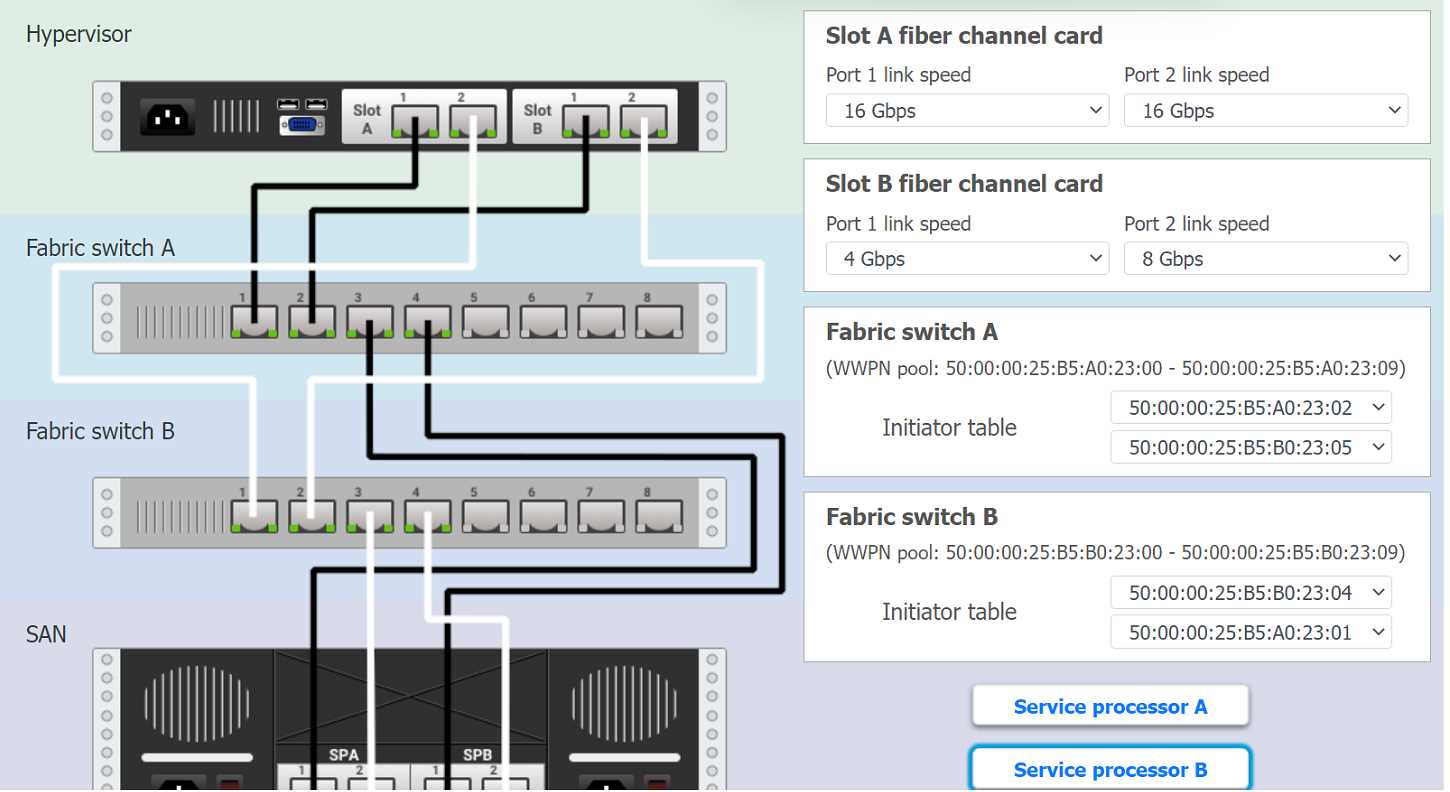Open Fabric switch A second initiator WWPN dropdown
This screenshot has height=792, width=1450.
1250,448
